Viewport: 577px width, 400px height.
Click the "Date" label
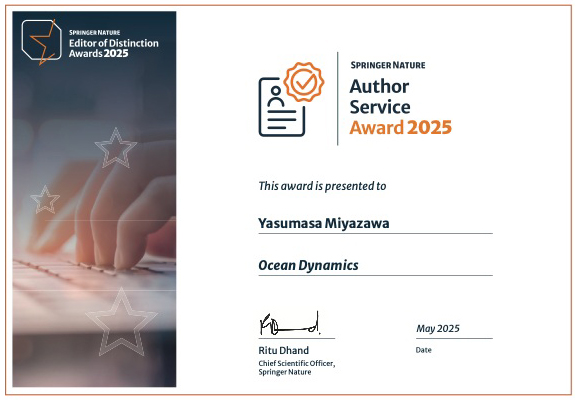click(x=424, y=350)
